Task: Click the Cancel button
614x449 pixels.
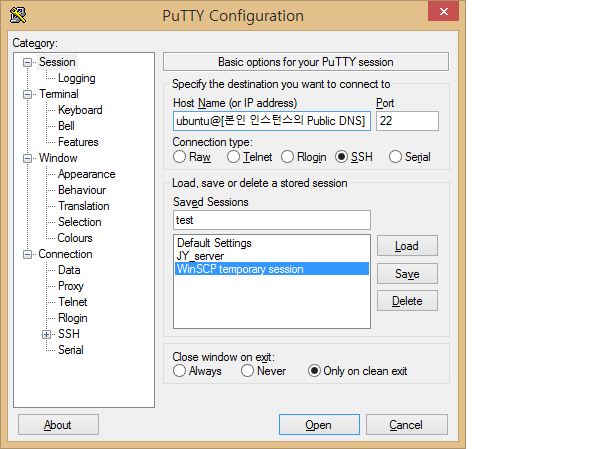Action: (406, 425)
